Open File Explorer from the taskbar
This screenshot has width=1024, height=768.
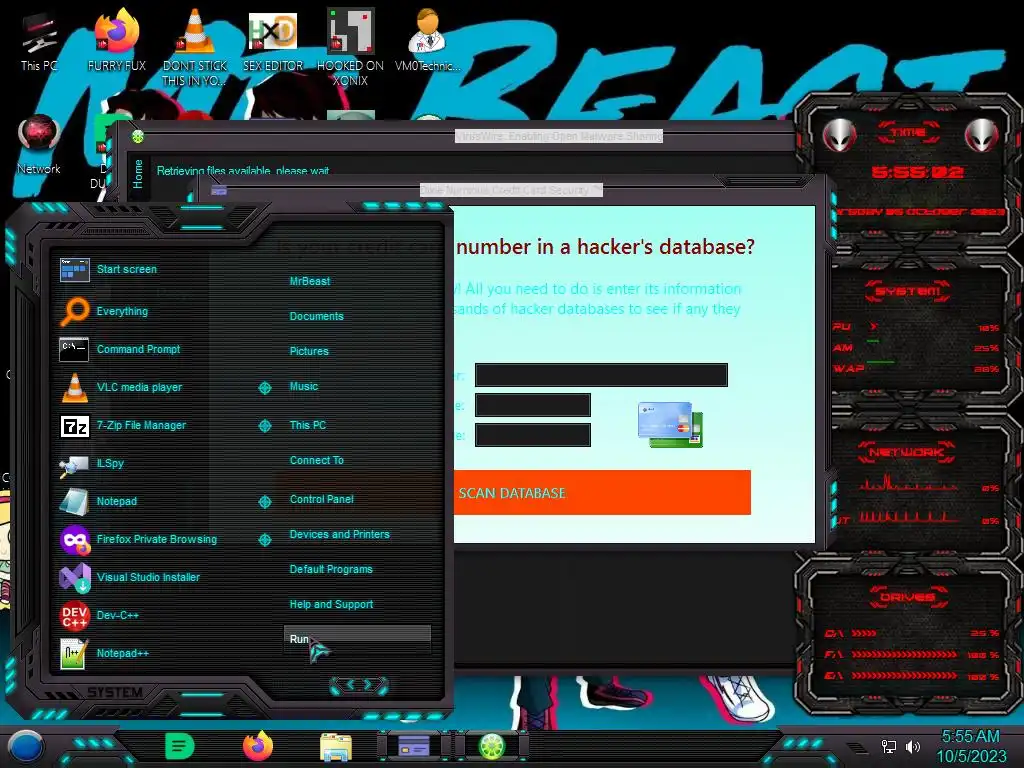pyautogui.click(x=336, y=746)
